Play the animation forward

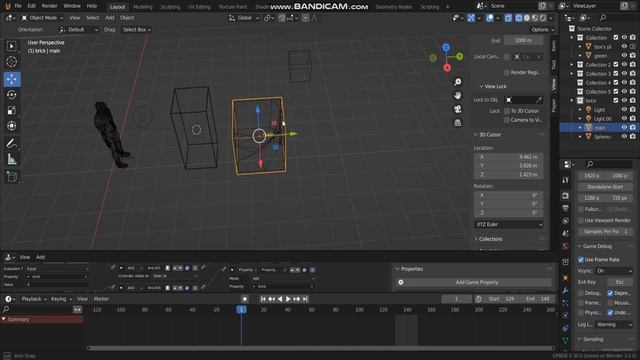(x=288, y=299)
